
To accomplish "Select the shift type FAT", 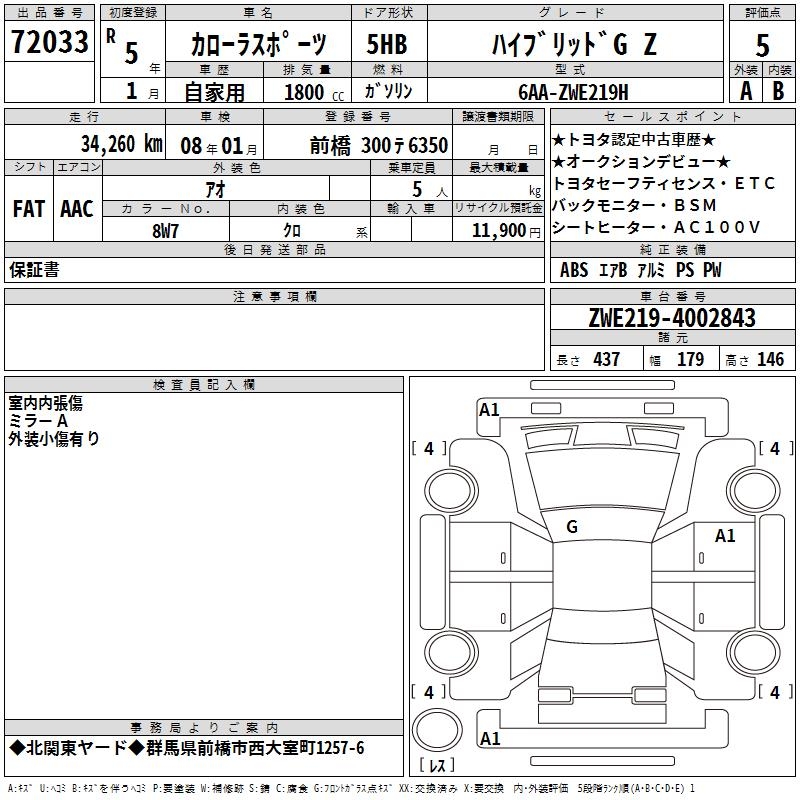I will point(29,209).
